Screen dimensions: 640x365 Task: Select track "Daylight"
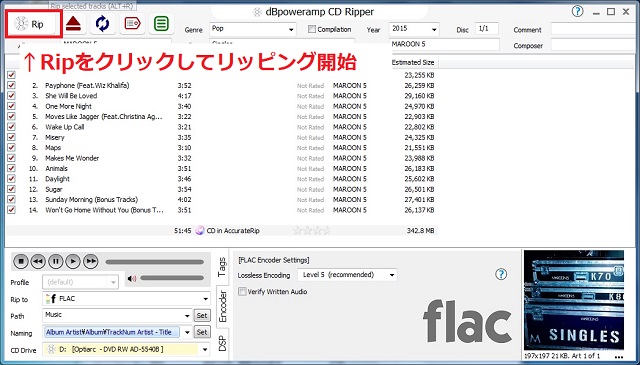pos(57,179)
